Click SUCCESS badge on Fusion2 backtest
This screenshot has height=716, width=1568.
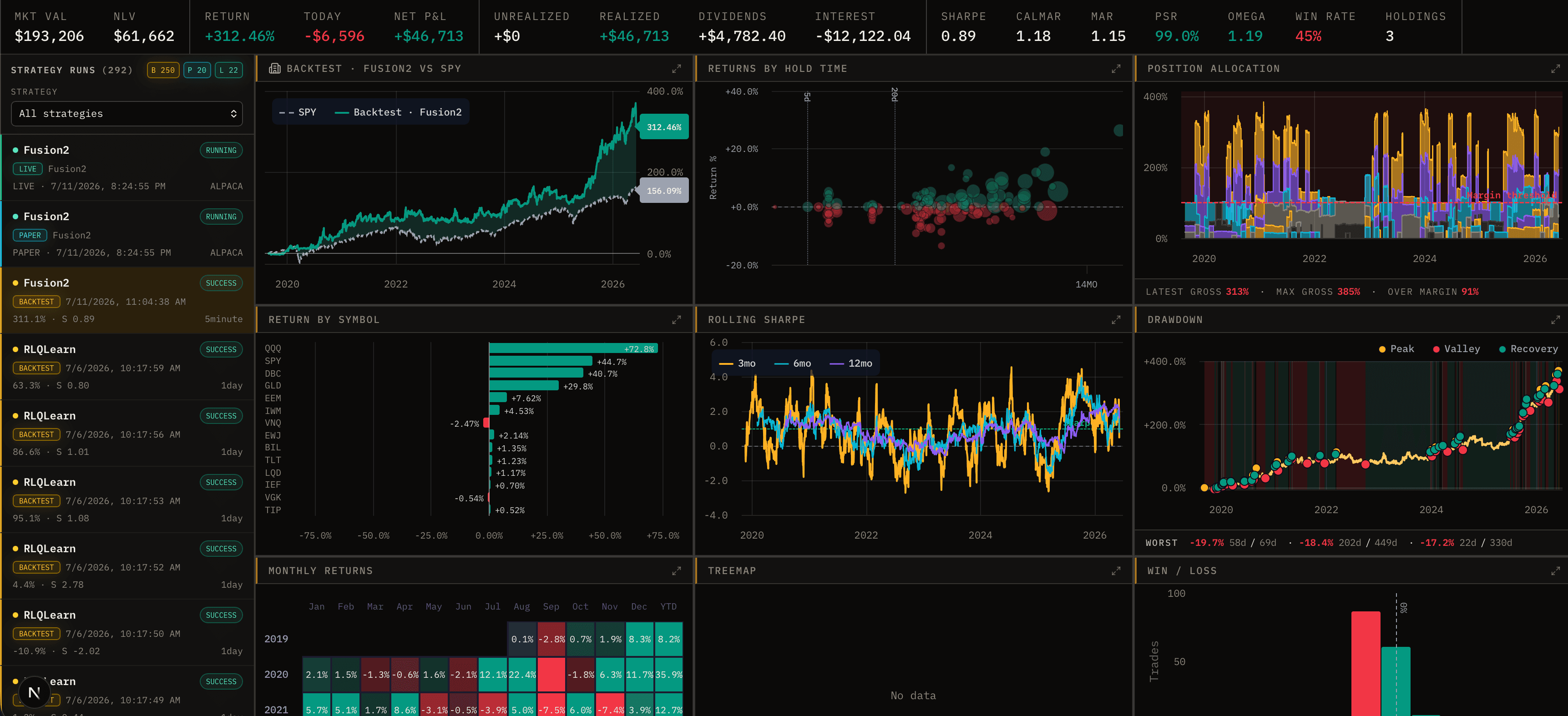pyautogui.click(x=221, y=283)
